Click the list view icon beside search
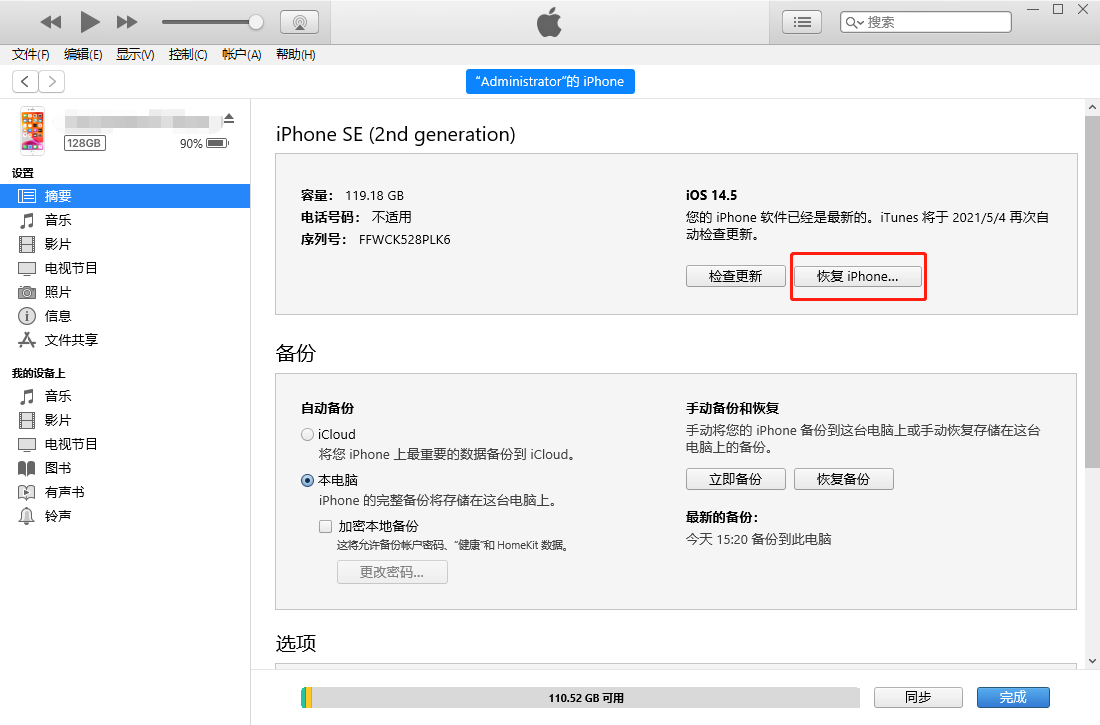 801,22
